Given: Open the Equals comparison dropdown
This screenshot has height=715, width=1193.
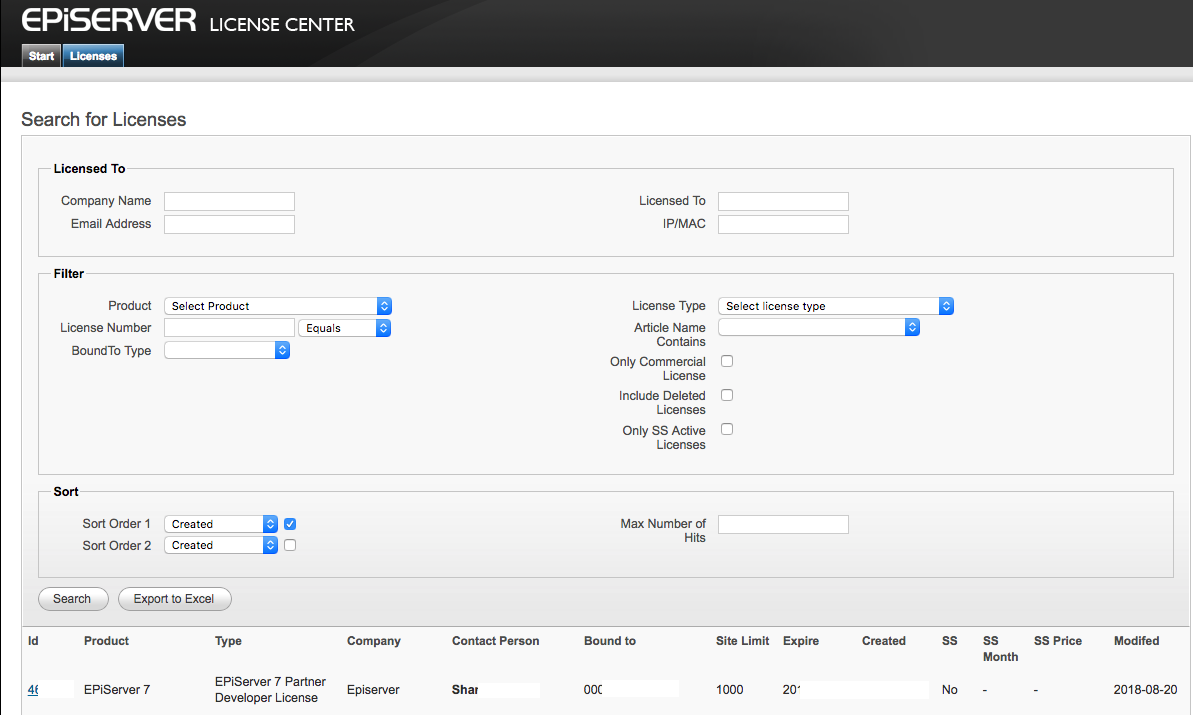Looking at the screenshot, I should pos(345,328).
